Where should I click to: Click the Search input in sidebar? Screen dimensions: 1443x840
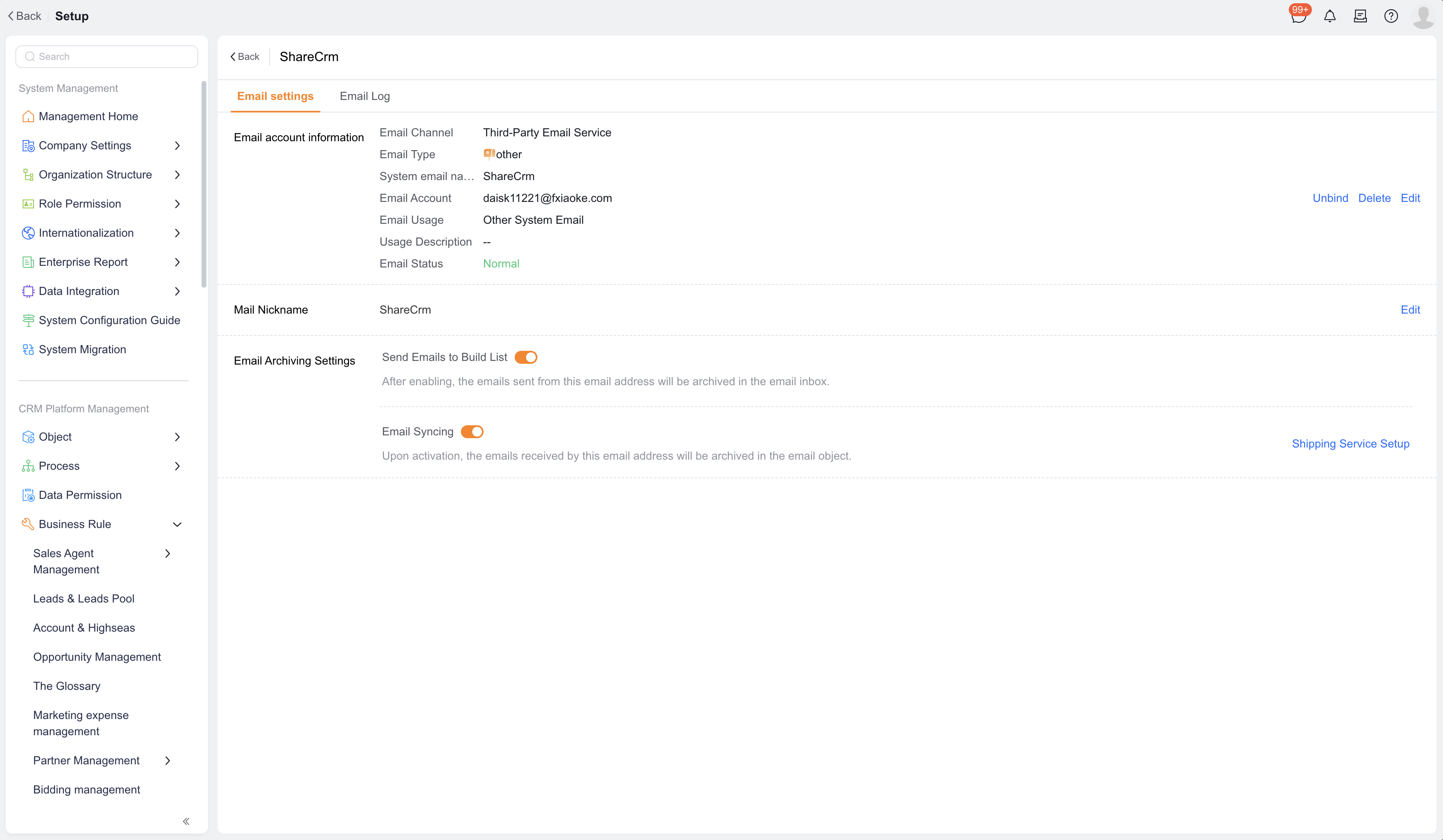[x=106, y=56]
